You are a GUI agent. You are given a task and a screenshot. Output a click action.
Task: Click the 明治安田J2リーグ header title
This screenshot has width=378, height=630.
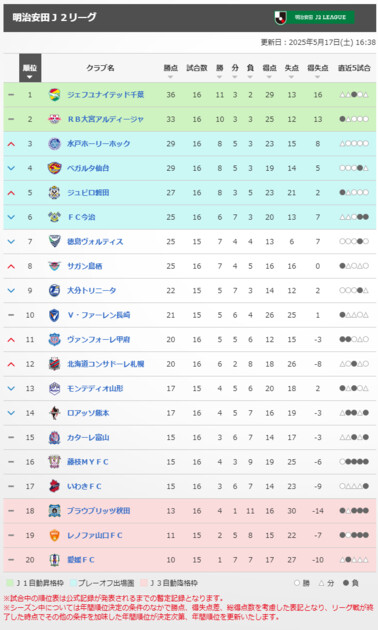(x=55, y=18)
